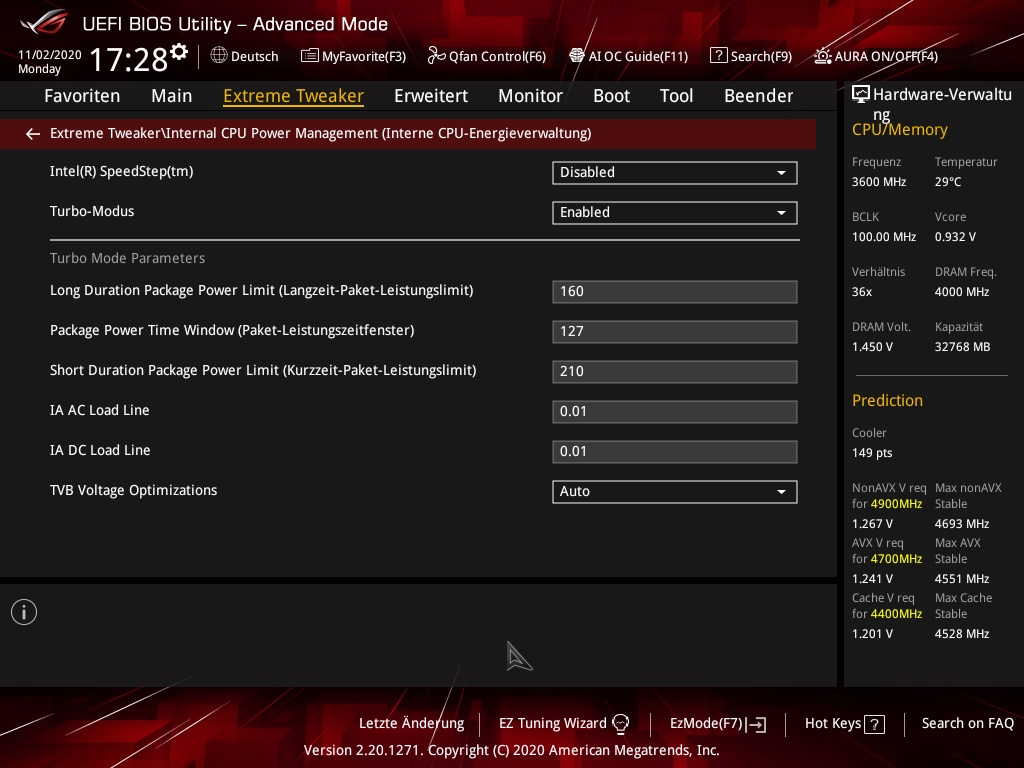Click the 4693 MHz Max nonAVX value
Viewport: 1024px width, 768px height.
[x=961, y=524]
